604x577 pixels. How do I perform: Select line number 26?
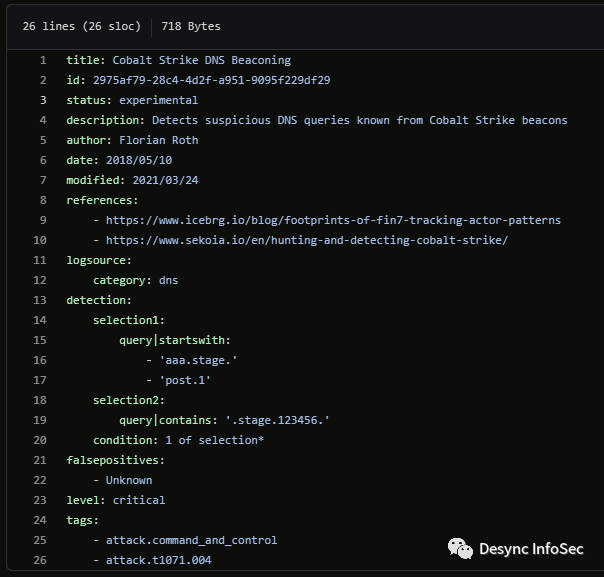tap(40, 560)
